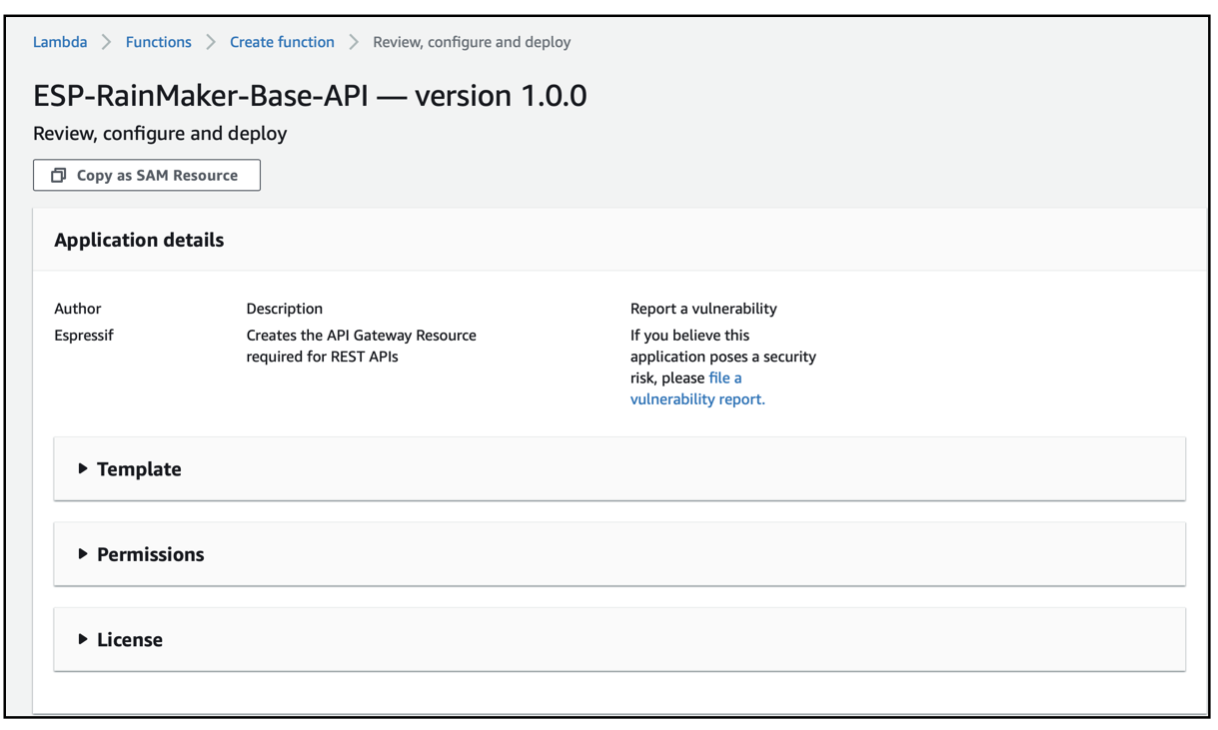Expand the Template section
This screenshot has height=730, width=1218.
pos(619,469)
